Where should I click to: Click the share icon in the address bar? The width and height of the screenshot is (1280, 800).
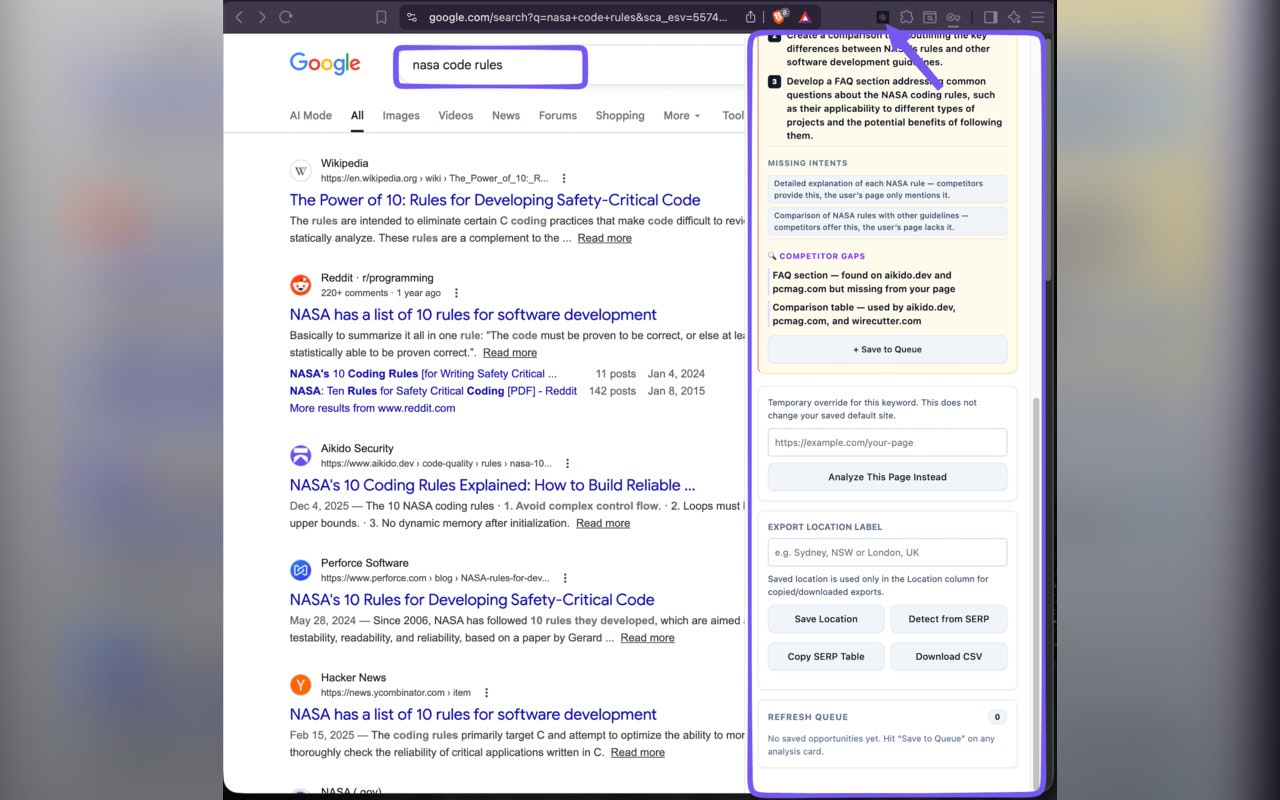[x=751, y=17]
